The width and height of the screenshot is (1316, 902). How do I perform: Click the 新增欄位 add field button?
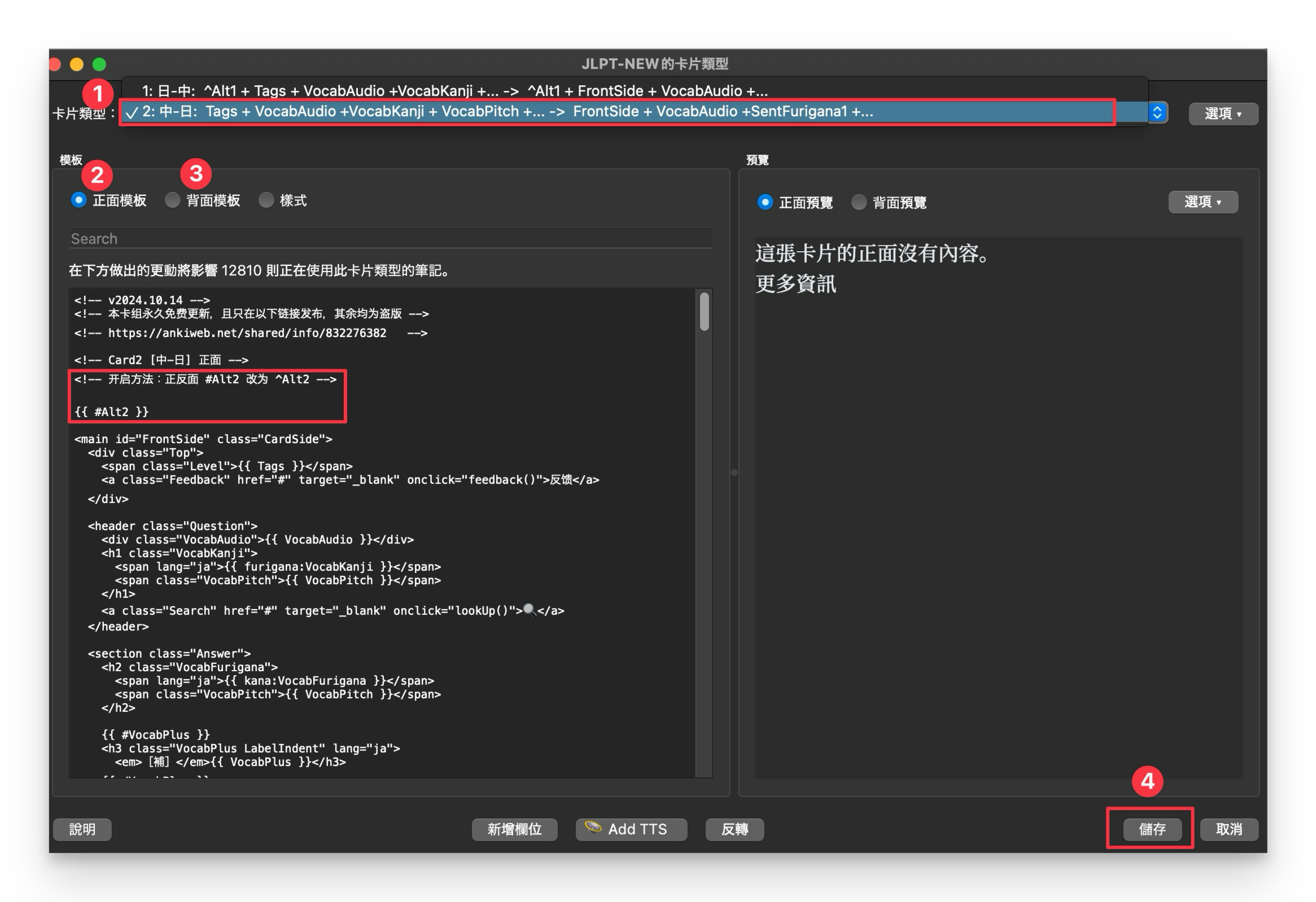(x=514, y=829)
